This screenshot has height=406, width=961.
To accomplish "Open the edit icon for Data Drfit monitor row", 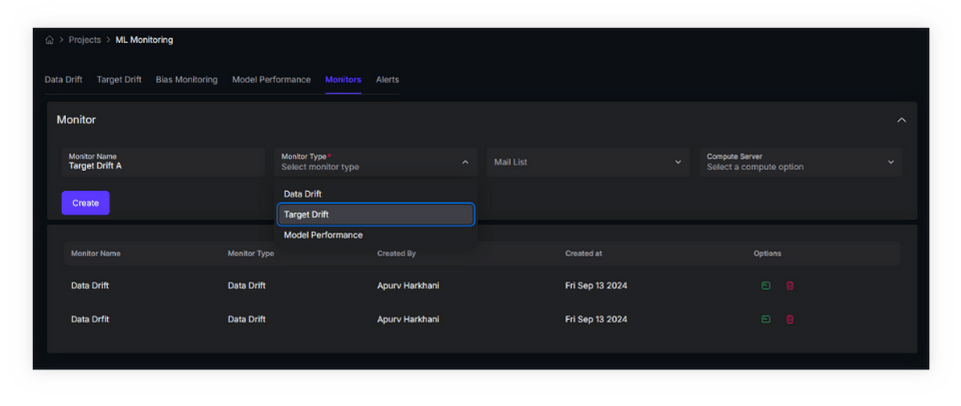I will pos(765,319).
